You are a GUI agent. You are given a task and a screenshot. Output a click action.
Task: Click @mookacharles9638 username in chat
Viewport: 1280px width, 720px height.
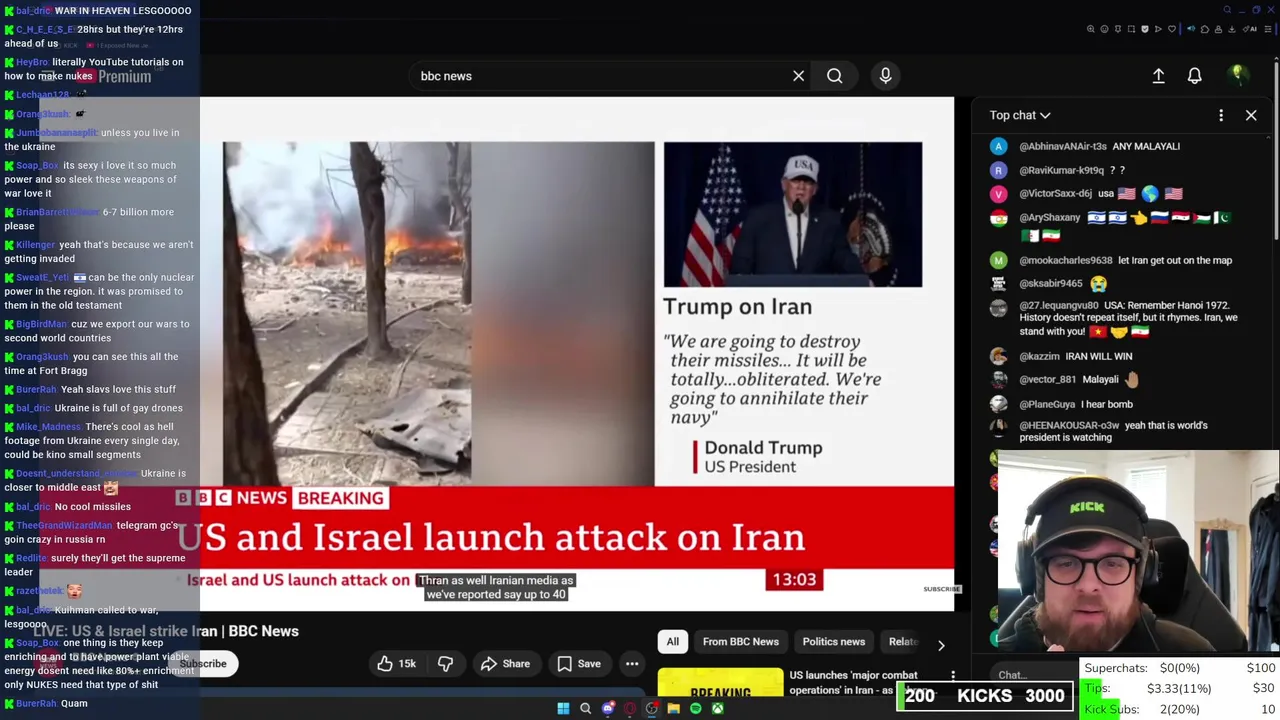1065,260
